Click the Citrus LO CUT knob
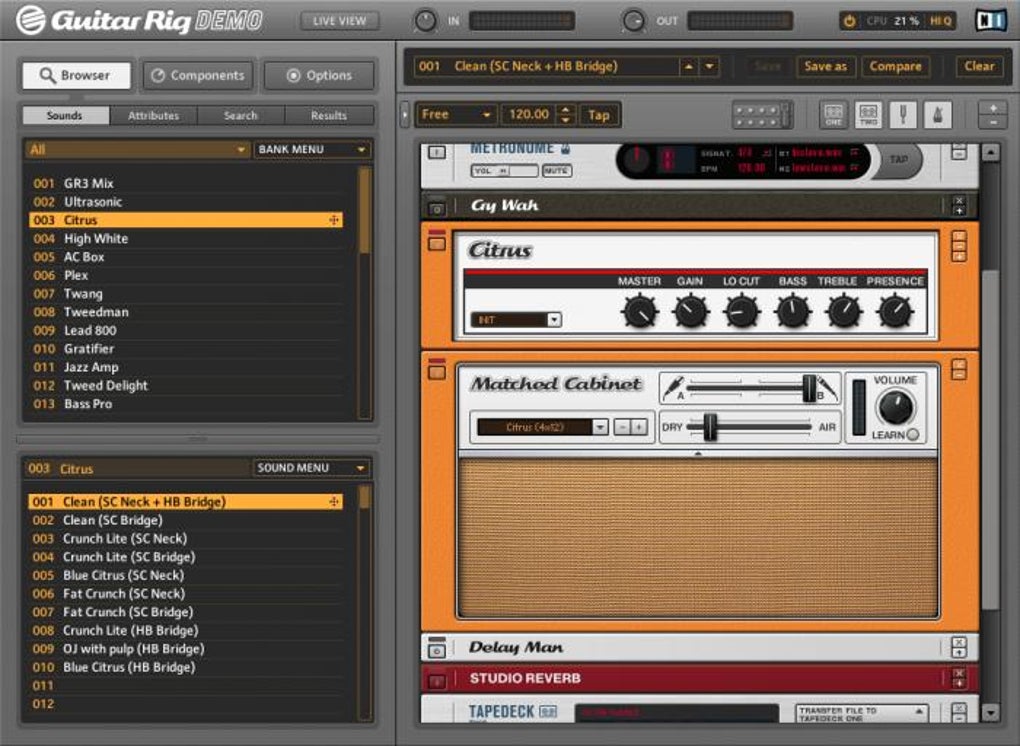Screen dimensions: 1020x746 [x=741, y=312]
